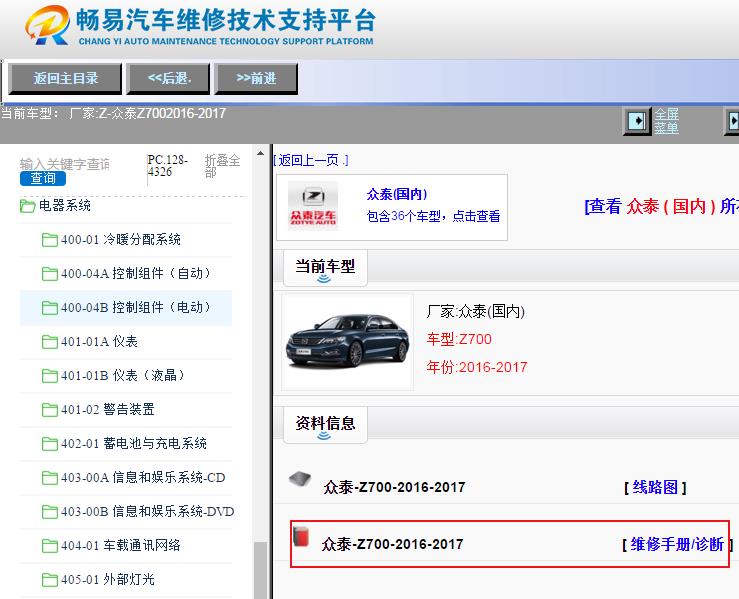The image size is (739, 599).
Task: Open the 全屏菜单 link
Action: point(666,121)
